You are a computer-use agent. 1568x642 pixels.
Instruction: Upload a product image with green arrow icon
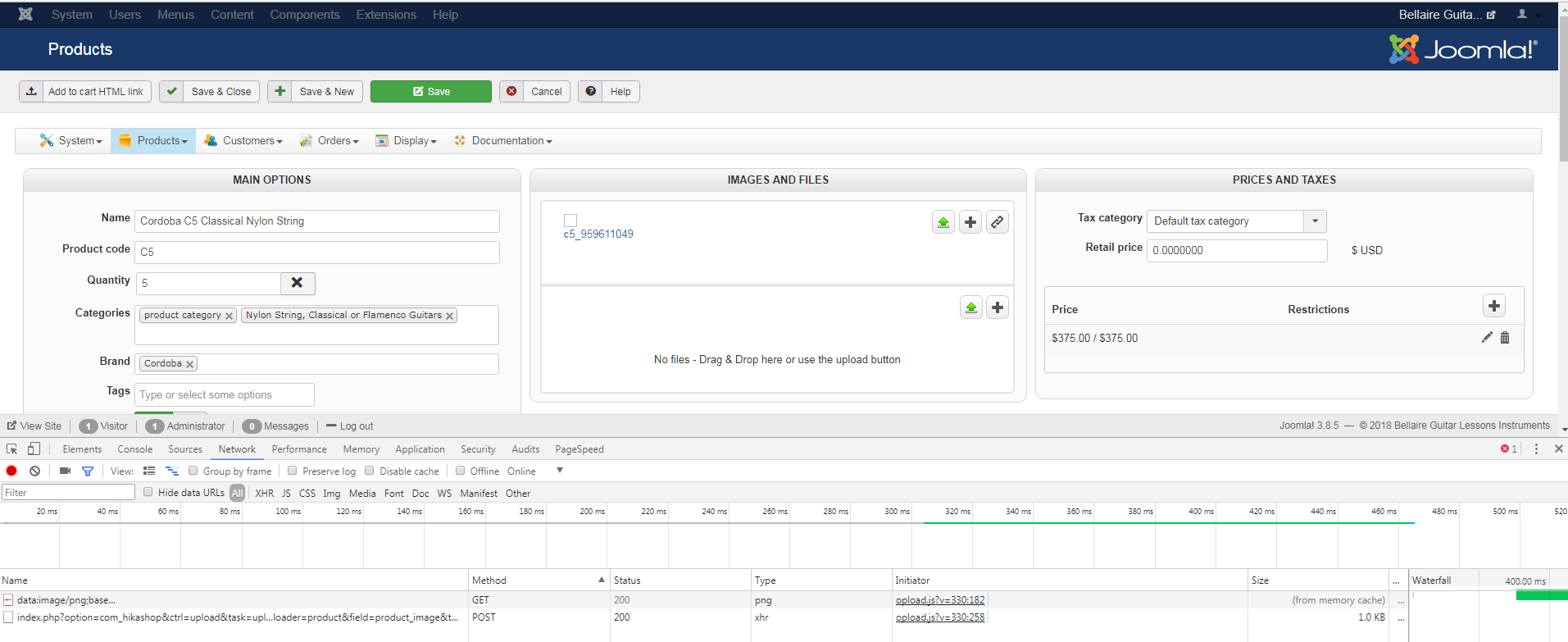[943, 222]
